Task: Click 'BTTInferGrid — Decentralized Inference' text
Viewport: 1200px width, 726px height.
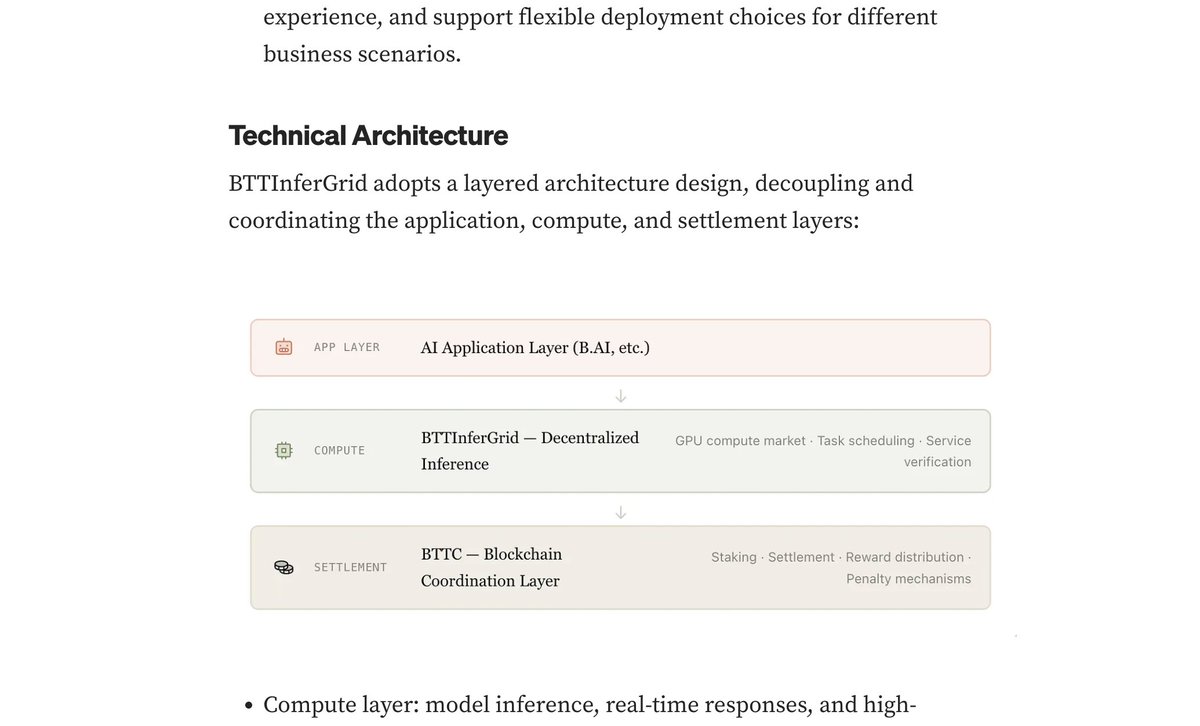Action: coord(530,451)
